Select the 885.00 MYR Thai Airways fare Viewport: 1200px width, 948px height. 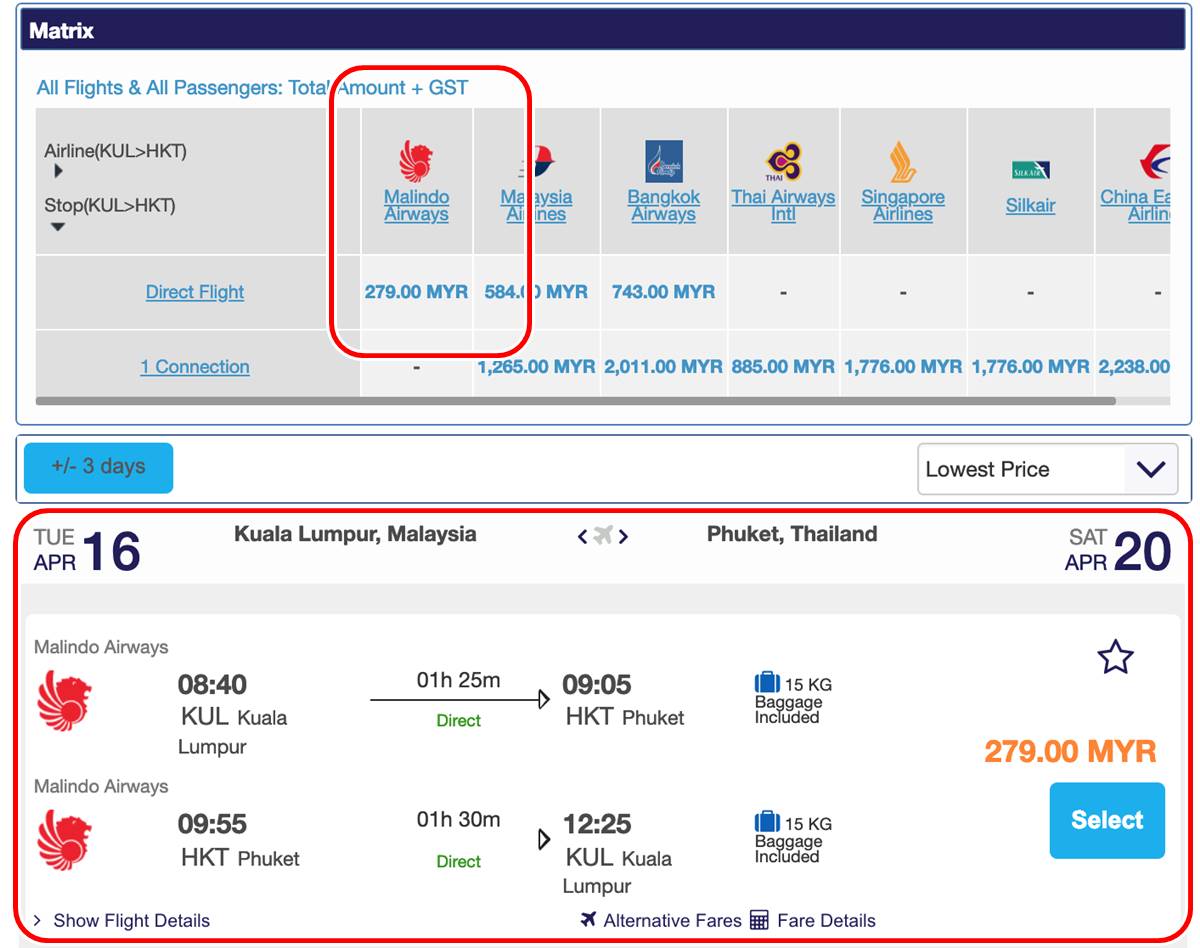pos(783,367)
